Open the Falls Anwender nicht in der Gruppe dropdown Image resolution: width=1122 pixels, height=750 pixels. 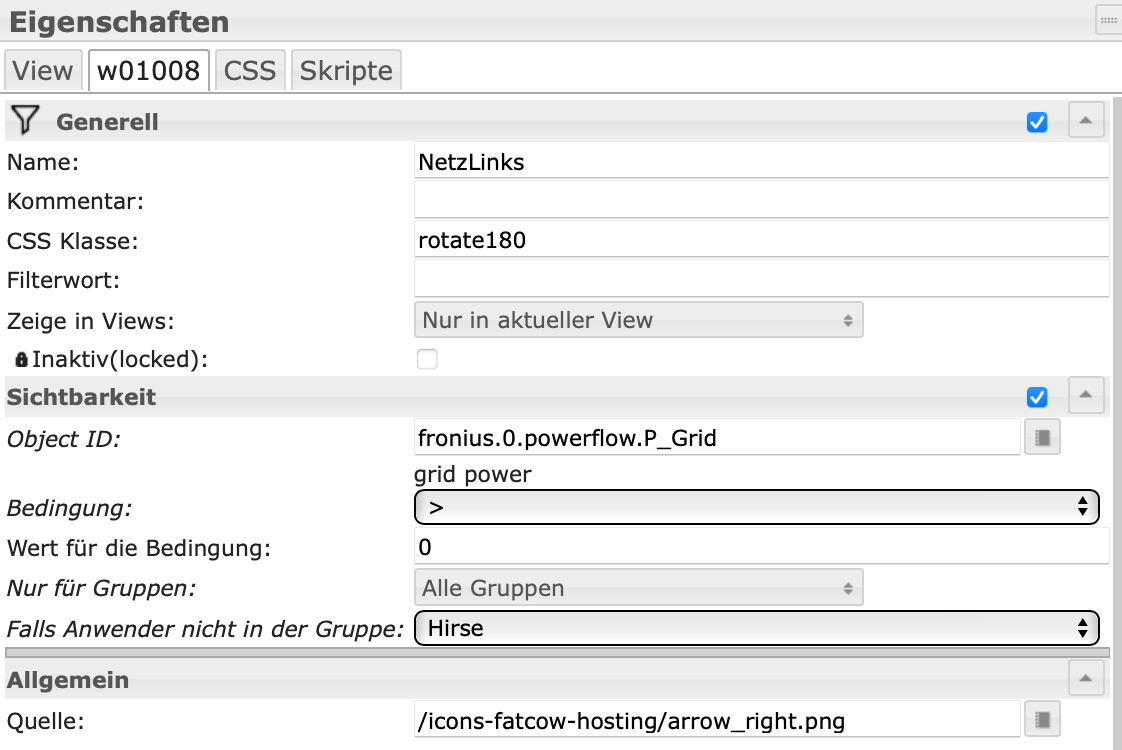coord(756,628)
